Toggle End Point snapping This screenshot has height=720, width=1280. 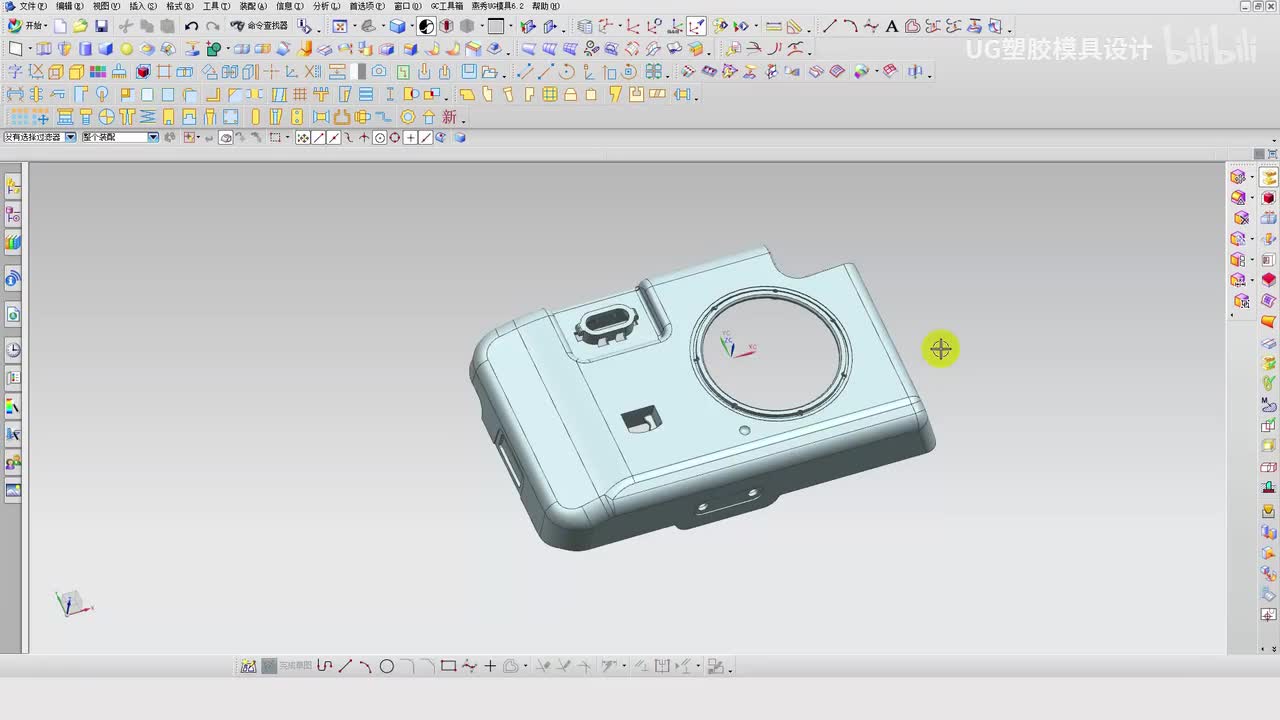pos(319,138)
